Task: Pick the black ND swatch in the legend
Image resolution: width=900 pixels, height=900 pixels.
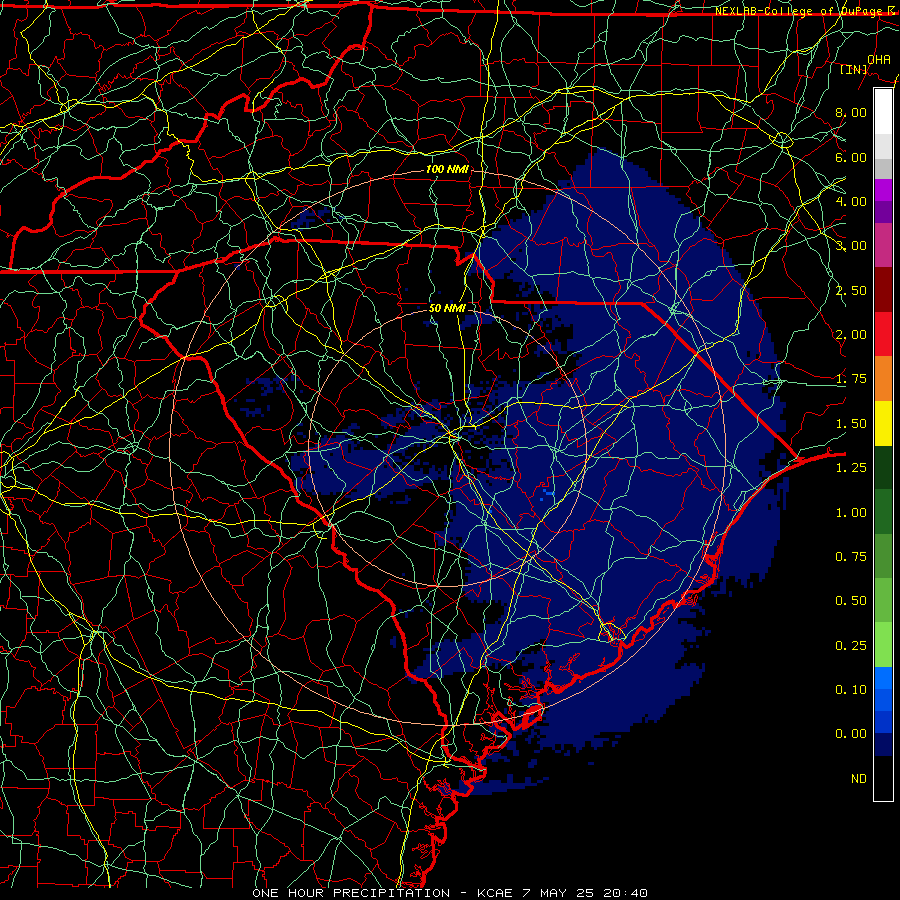Action: coord(883,778)
